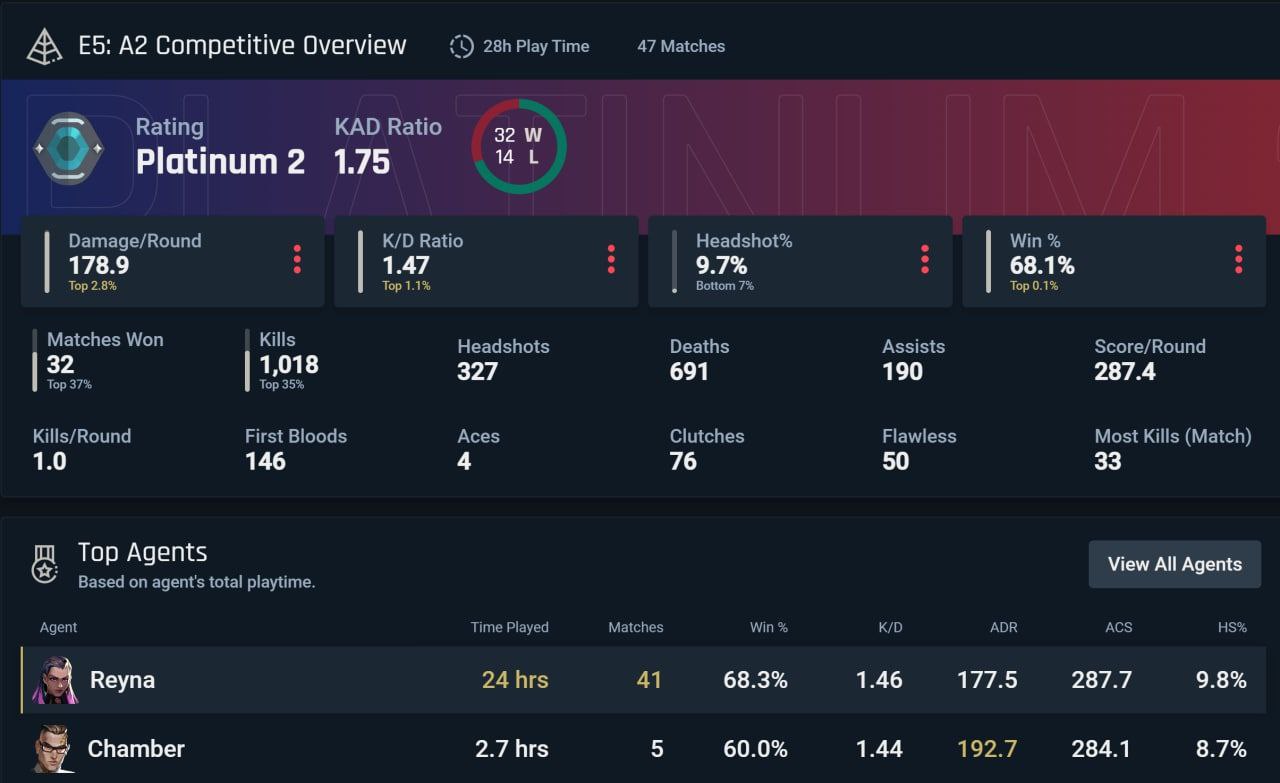Click the Platinum 2 rating text

(220, 162)
